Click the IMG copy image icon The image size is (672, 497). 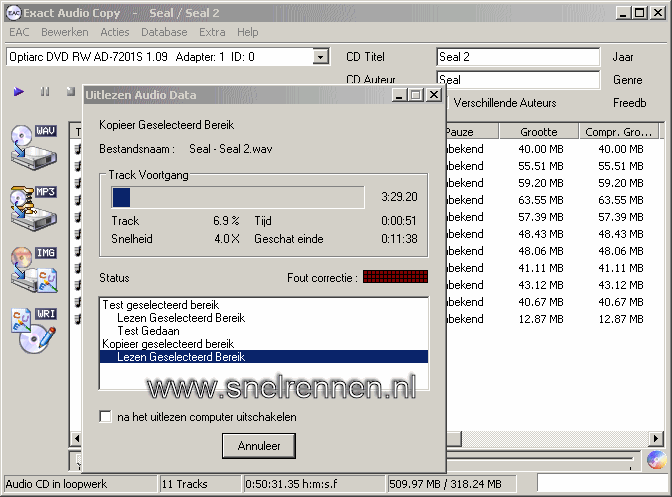click(34, 269)
